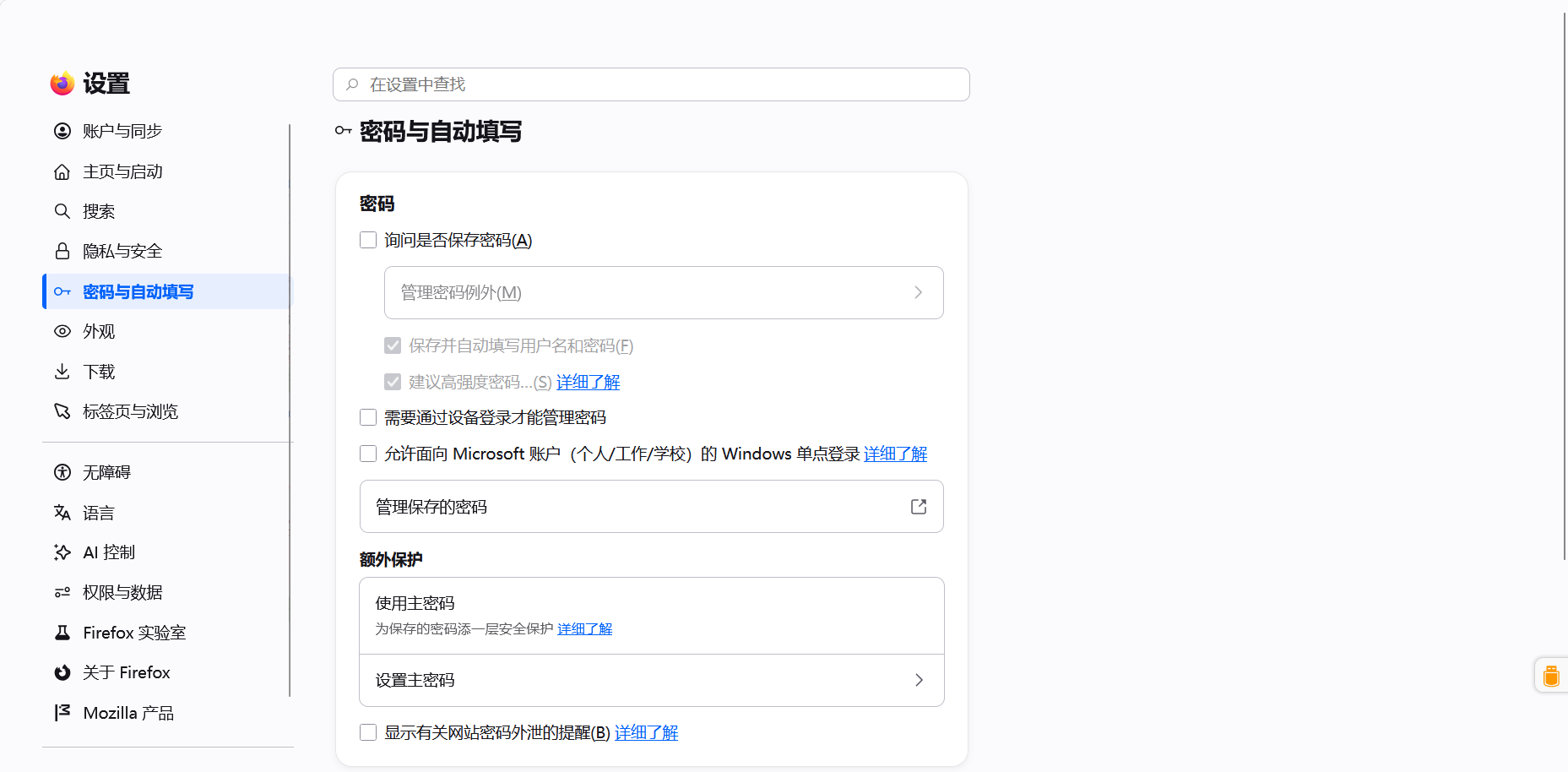The image size is (1568, 772).
Task: Open 关于 Firefox page
Action: (x=166, y=672)
